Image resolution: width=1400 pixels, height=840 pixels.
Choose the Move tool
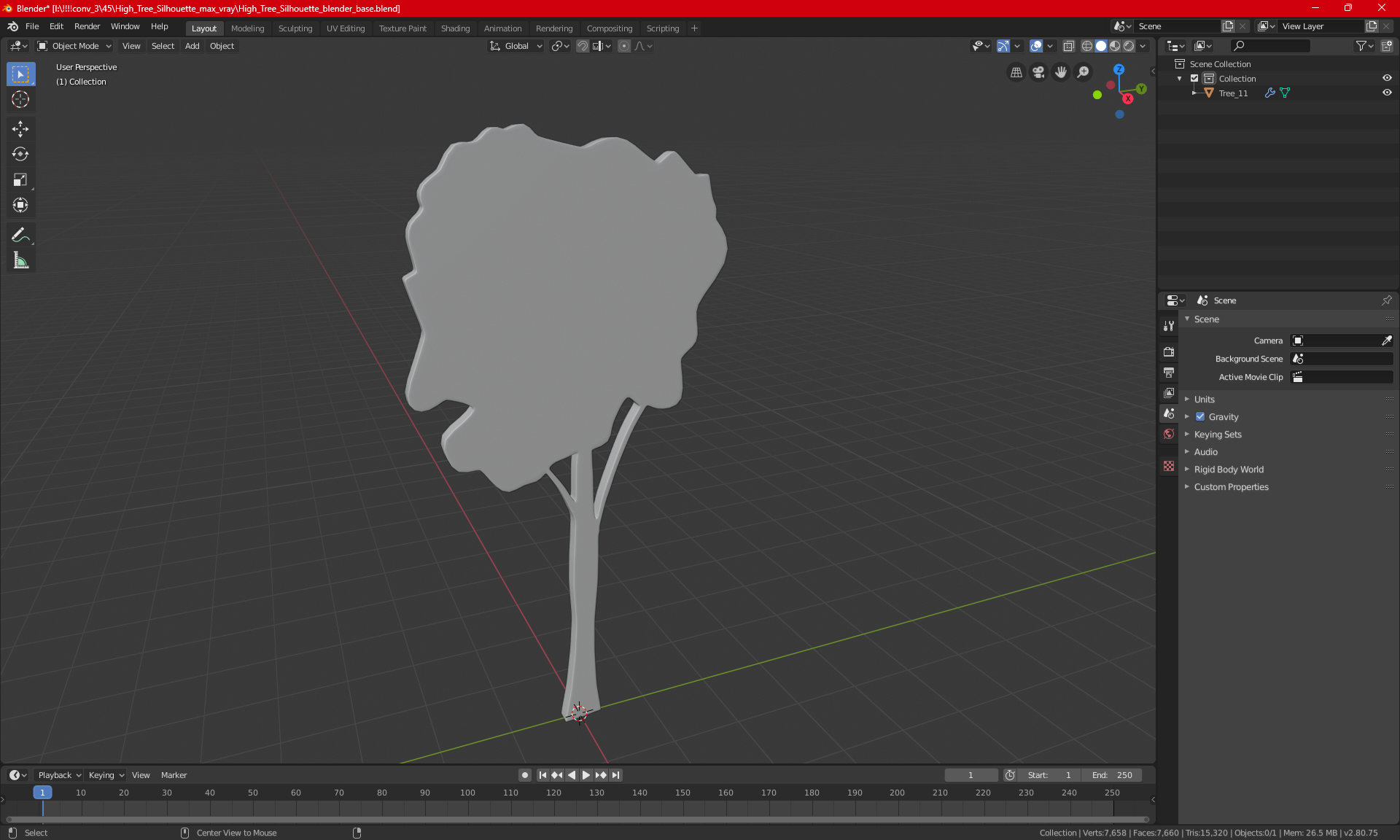(x=20, y=129)
